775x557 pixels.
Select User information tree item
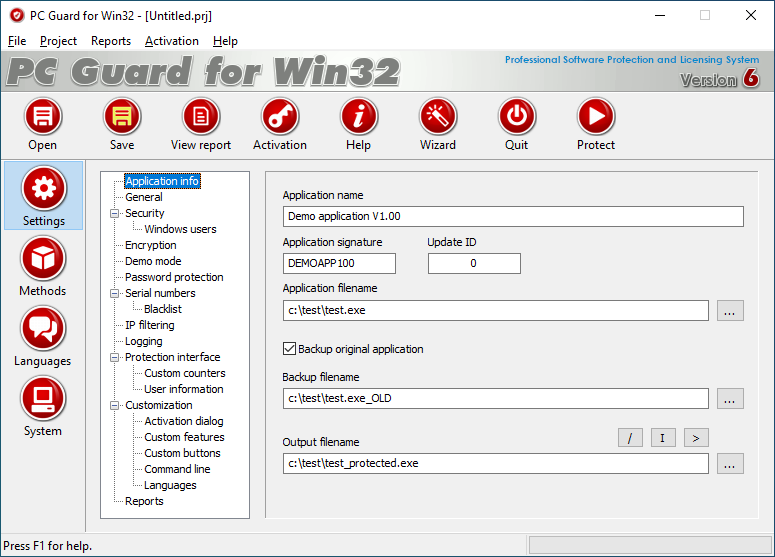[184, 389]
